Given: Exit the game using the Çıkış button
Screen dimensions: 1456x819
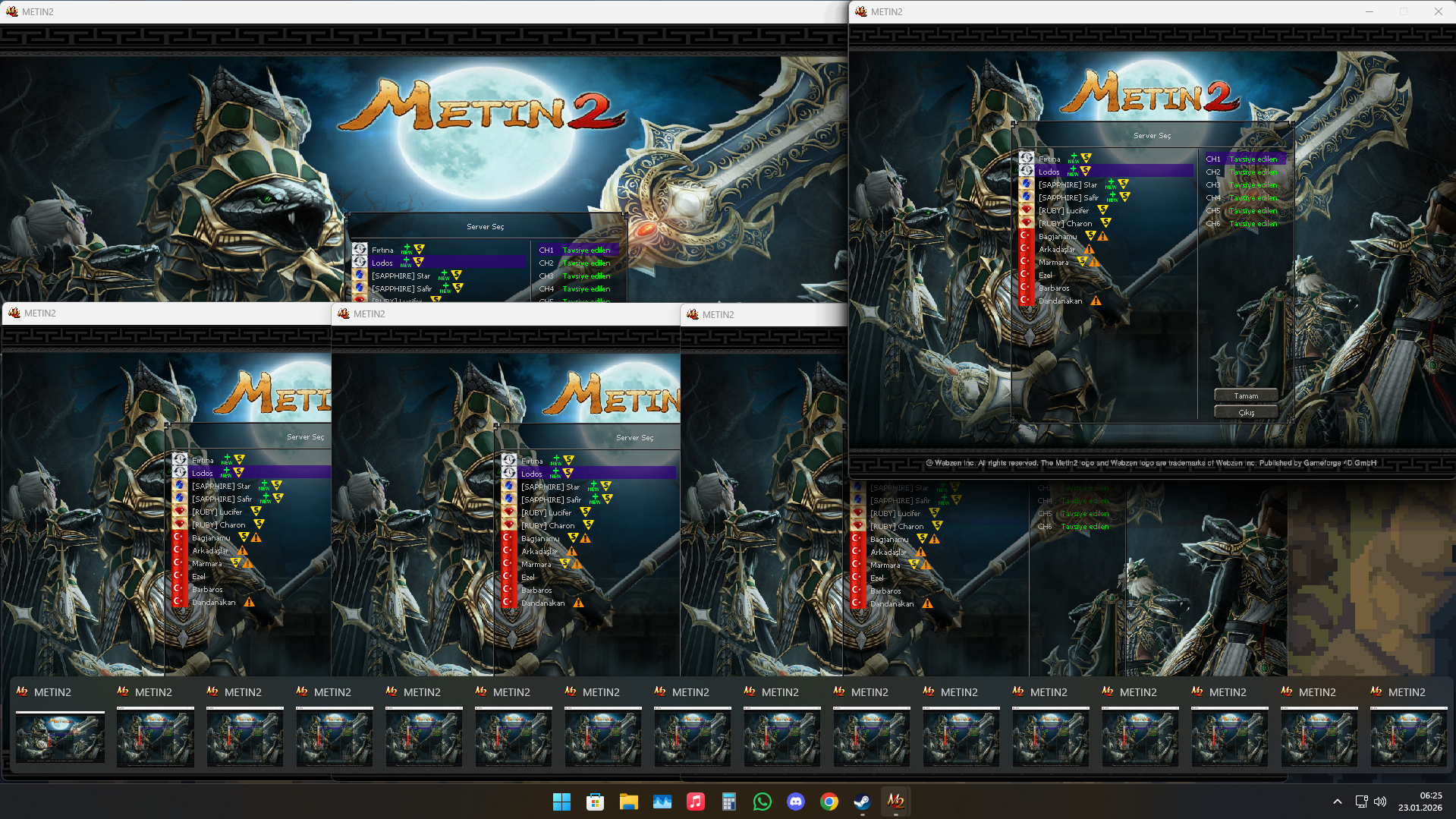Looking at the screenshot, I should point(1246,412).
